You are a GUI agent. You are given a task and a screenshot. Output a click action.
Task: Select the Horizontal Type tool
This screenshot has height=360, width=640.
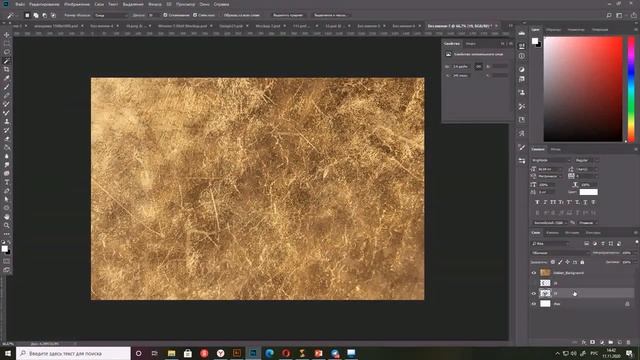pos(7,182)
